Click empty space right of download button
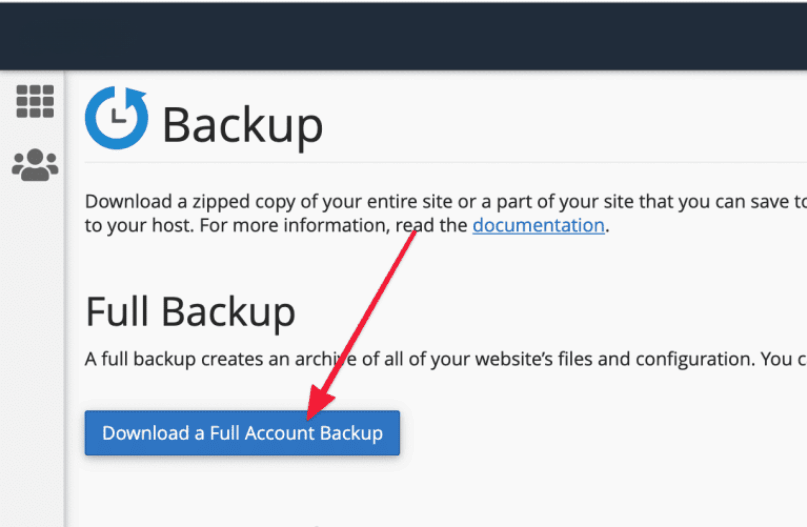 [600, 433]
